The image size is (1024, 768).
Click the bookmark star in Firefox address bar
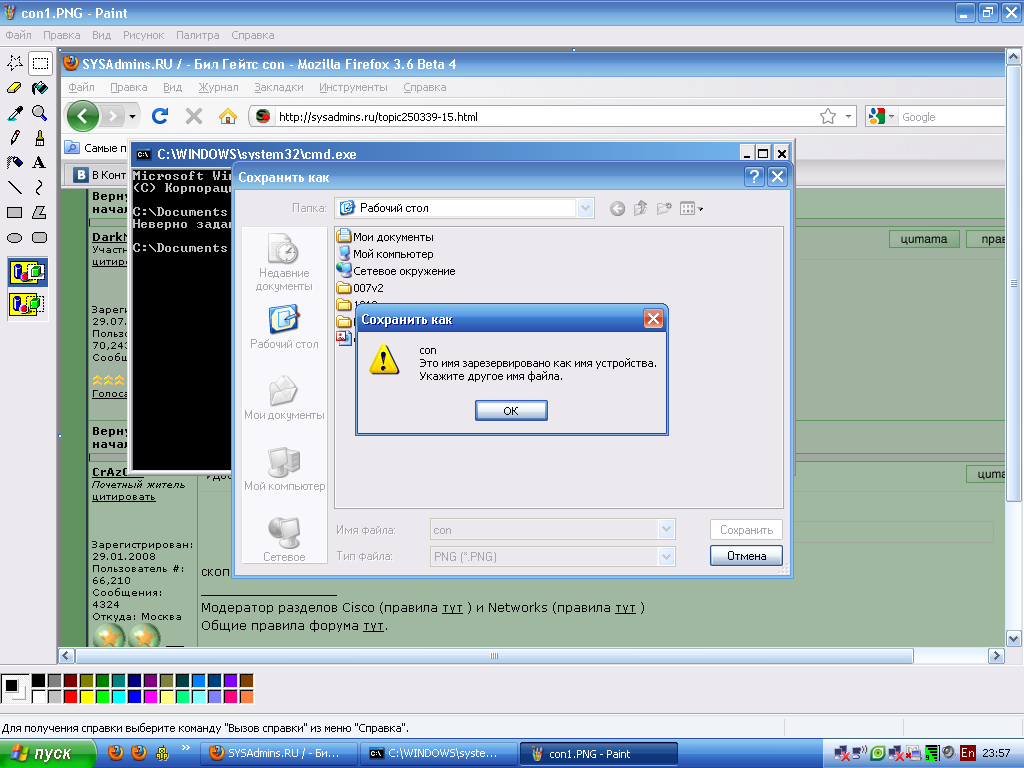tap(828, 117)
